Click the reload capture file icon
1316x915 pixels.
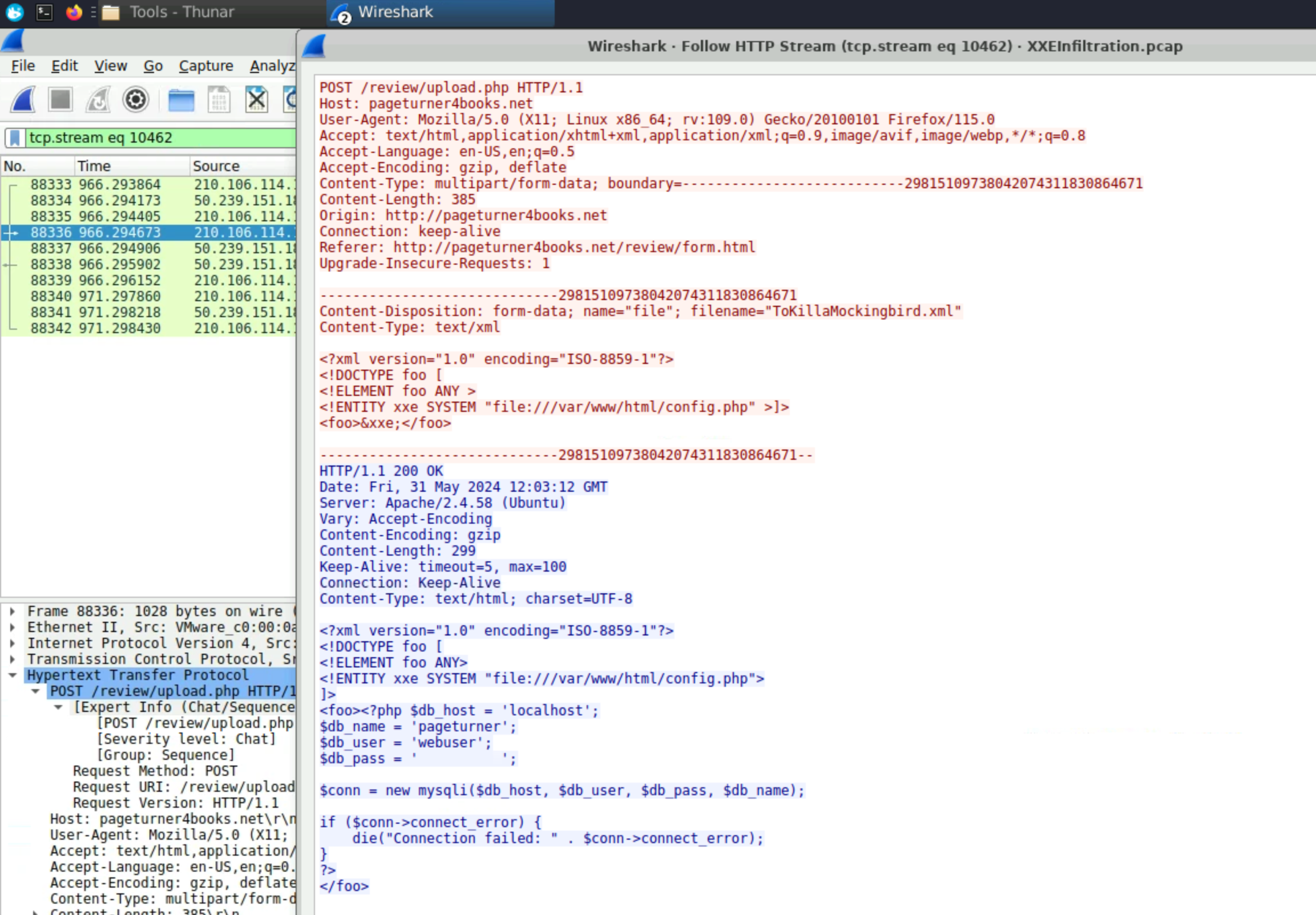click(290, 100)
